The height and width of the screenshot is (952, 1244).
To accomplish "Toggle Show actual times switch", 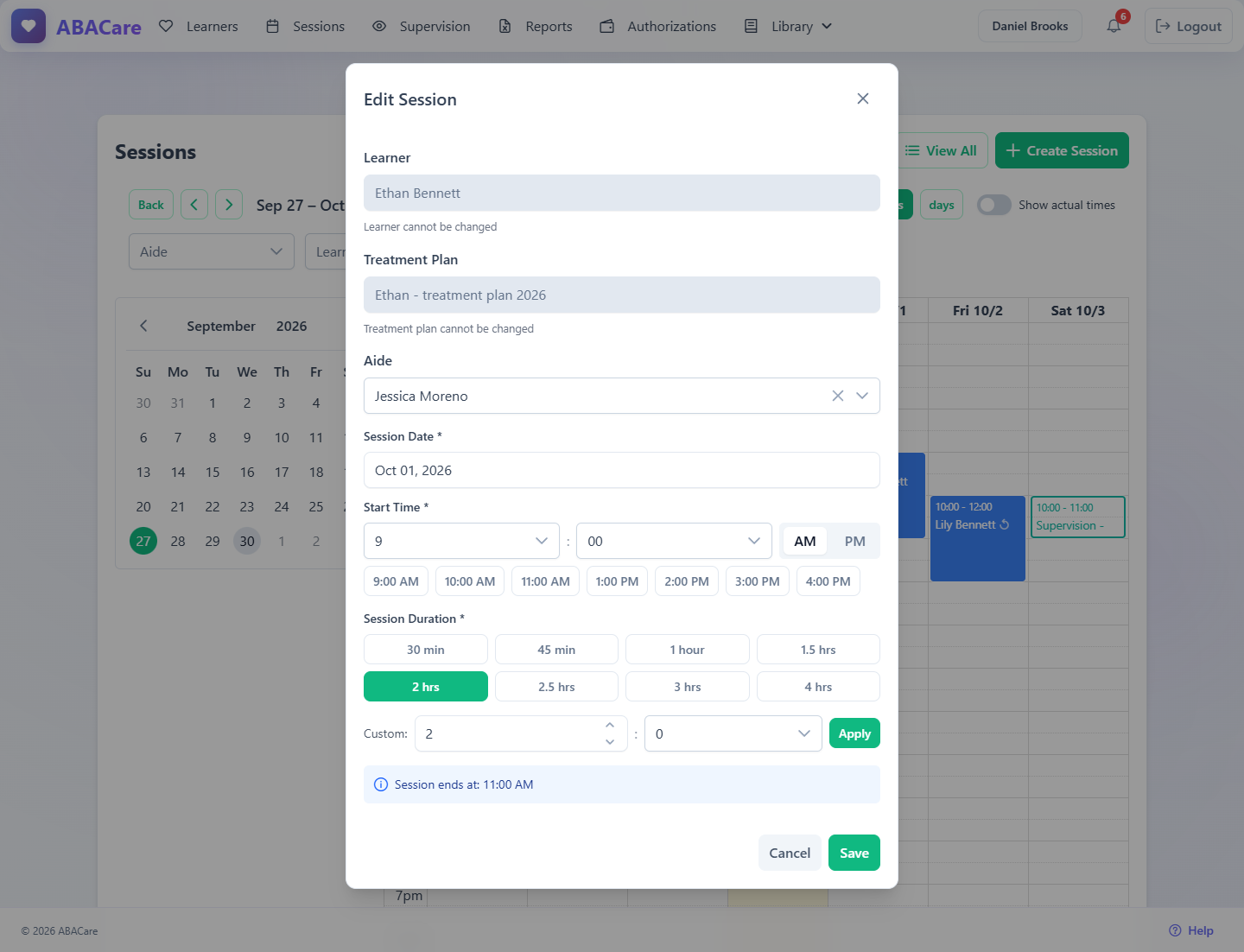I will click(x=993, y=205).
